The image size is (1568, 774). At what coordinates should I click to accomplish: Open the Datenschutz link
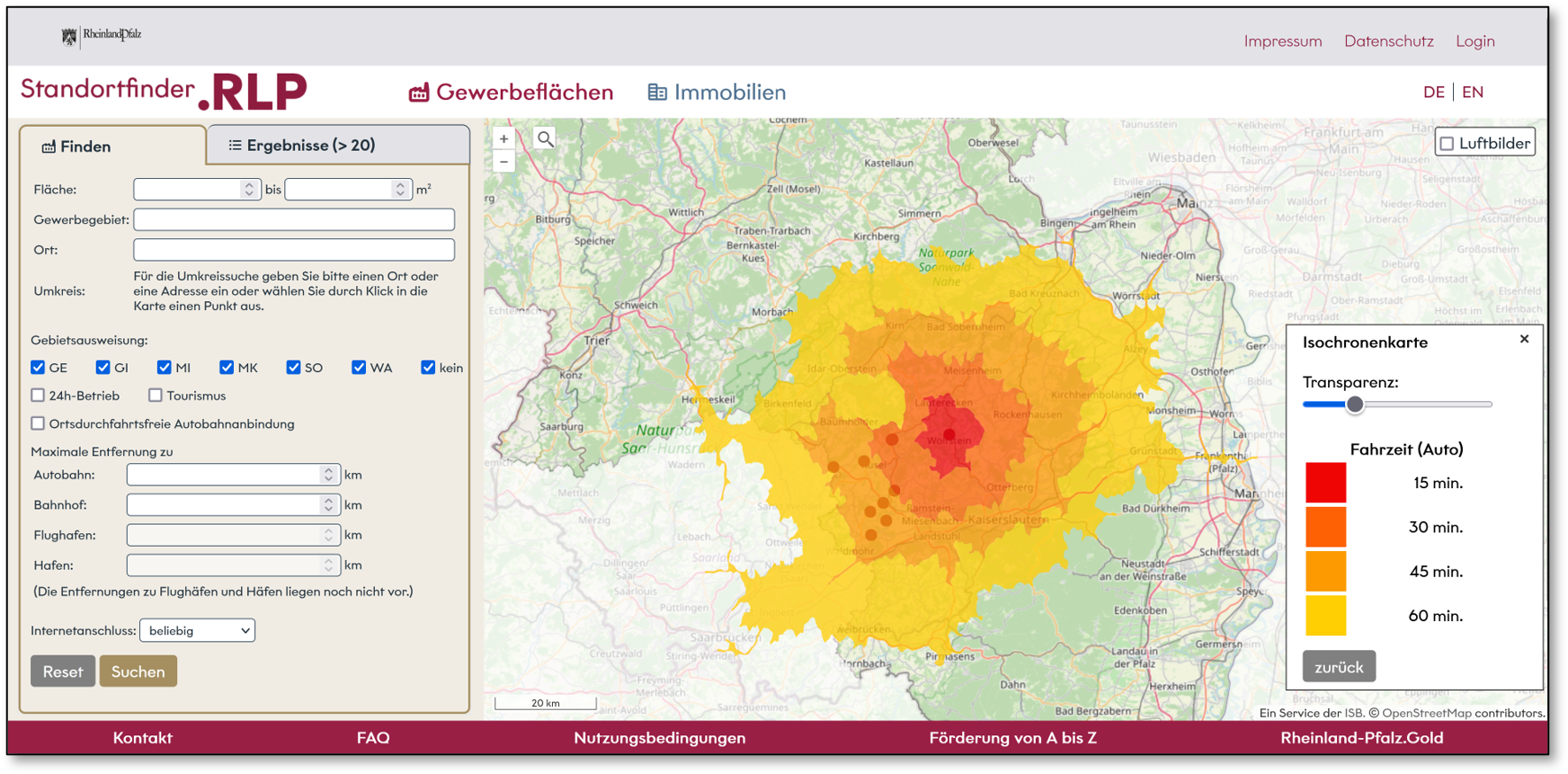coord(1389,40)
